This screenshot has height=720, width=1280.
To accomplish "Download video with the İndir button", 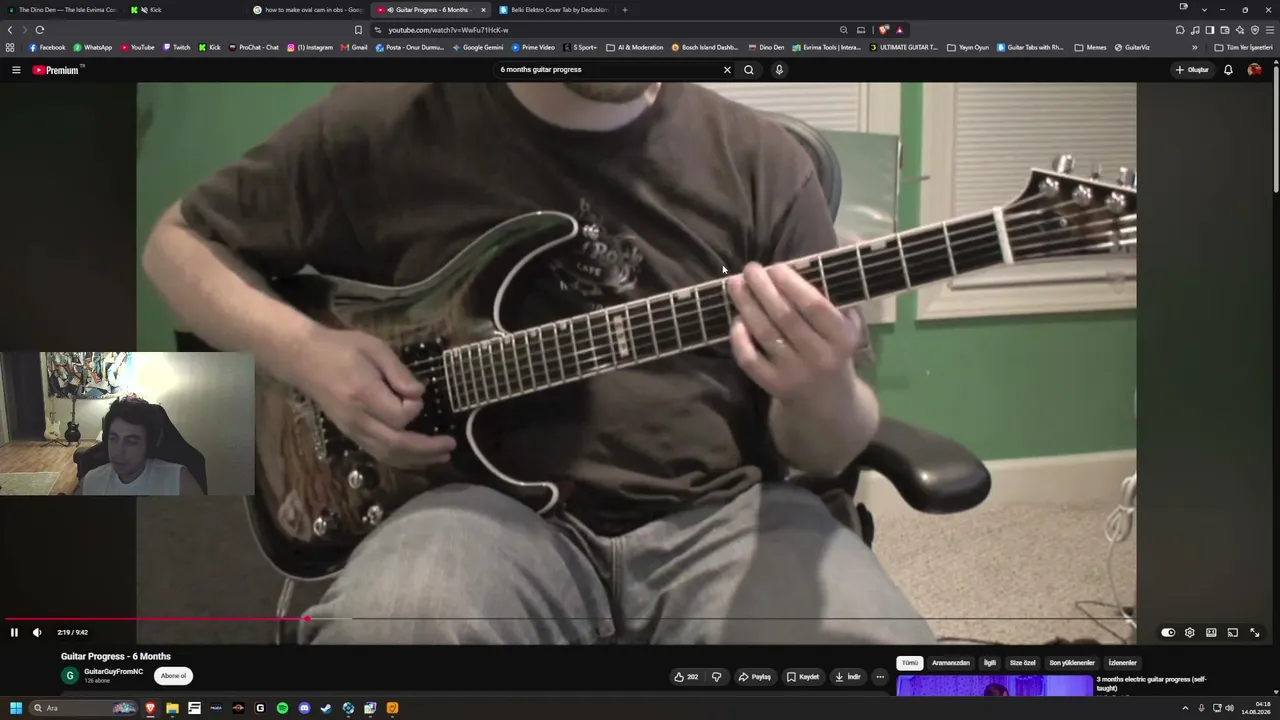I will [847, 677].
